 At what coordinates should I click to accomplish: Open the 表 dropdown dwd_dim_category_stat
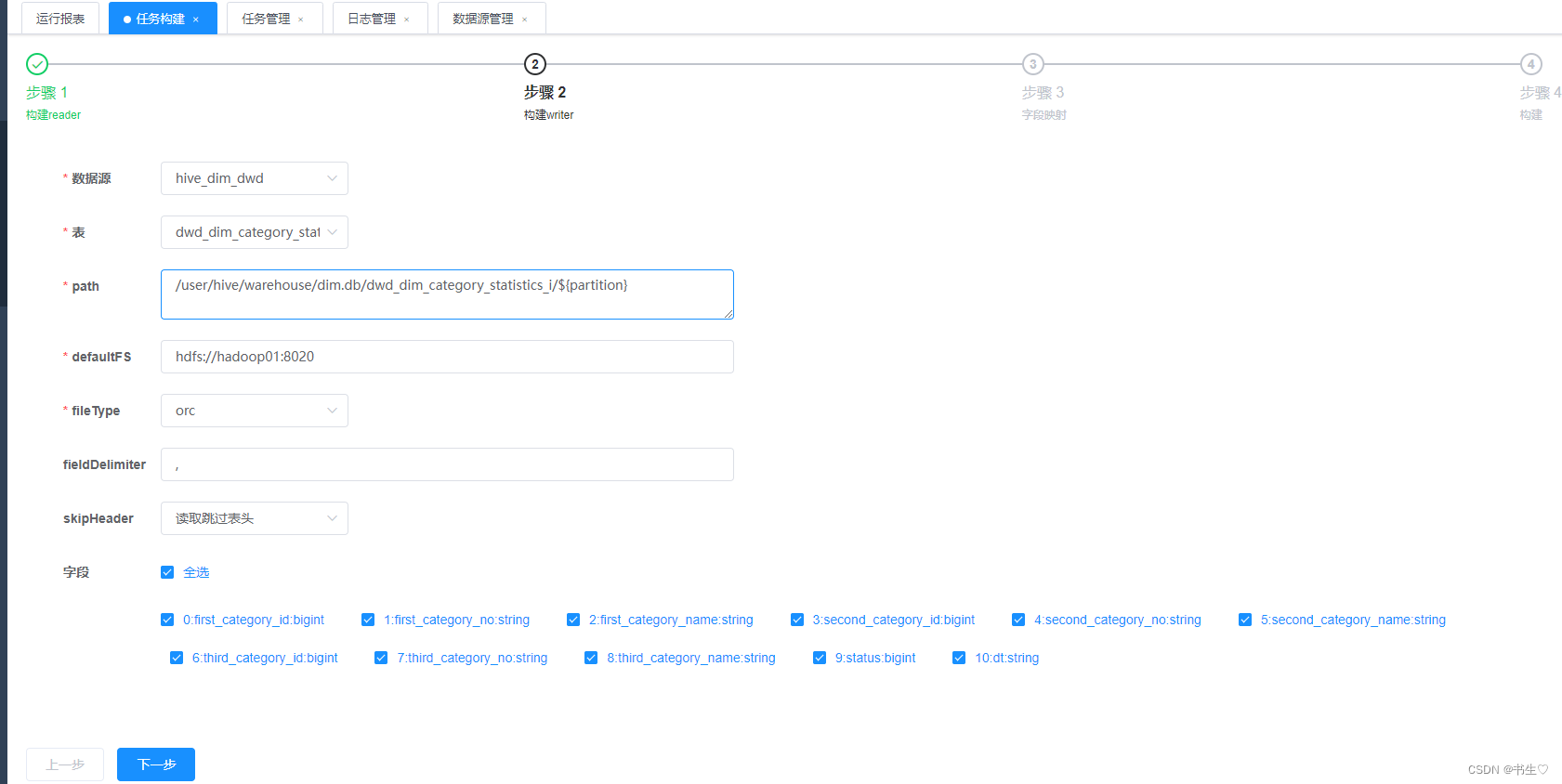(255, 232)
